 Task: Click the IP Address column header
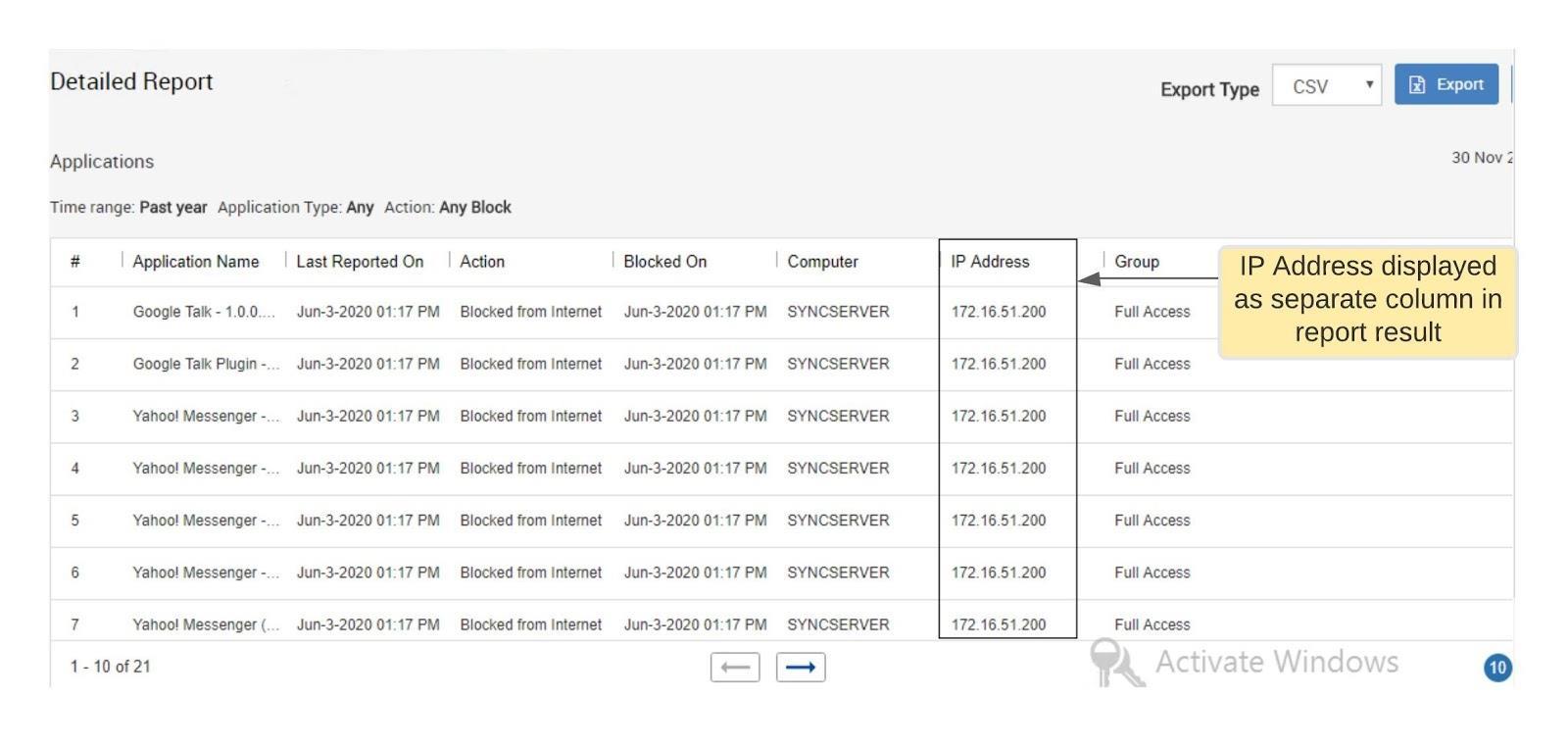click(x=990, y=262)
